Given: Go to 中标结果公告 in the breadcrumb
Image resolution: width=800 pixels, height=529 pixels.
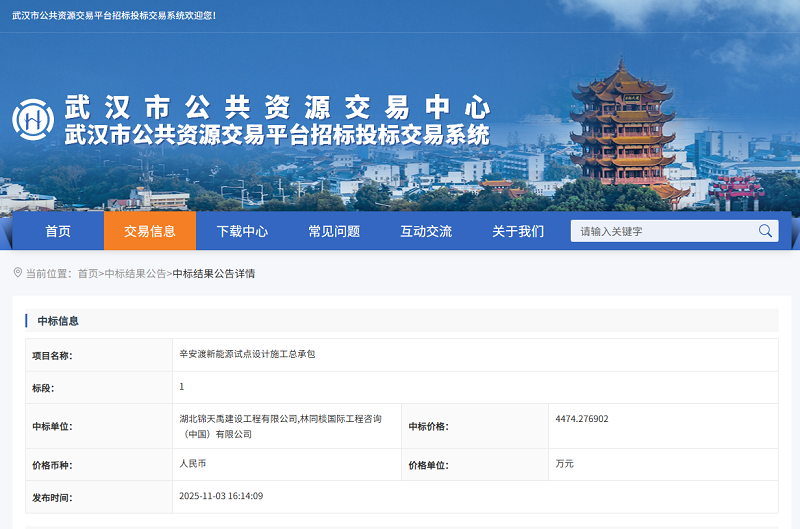Looking at the screenshot, I should (x=135, y=274).
